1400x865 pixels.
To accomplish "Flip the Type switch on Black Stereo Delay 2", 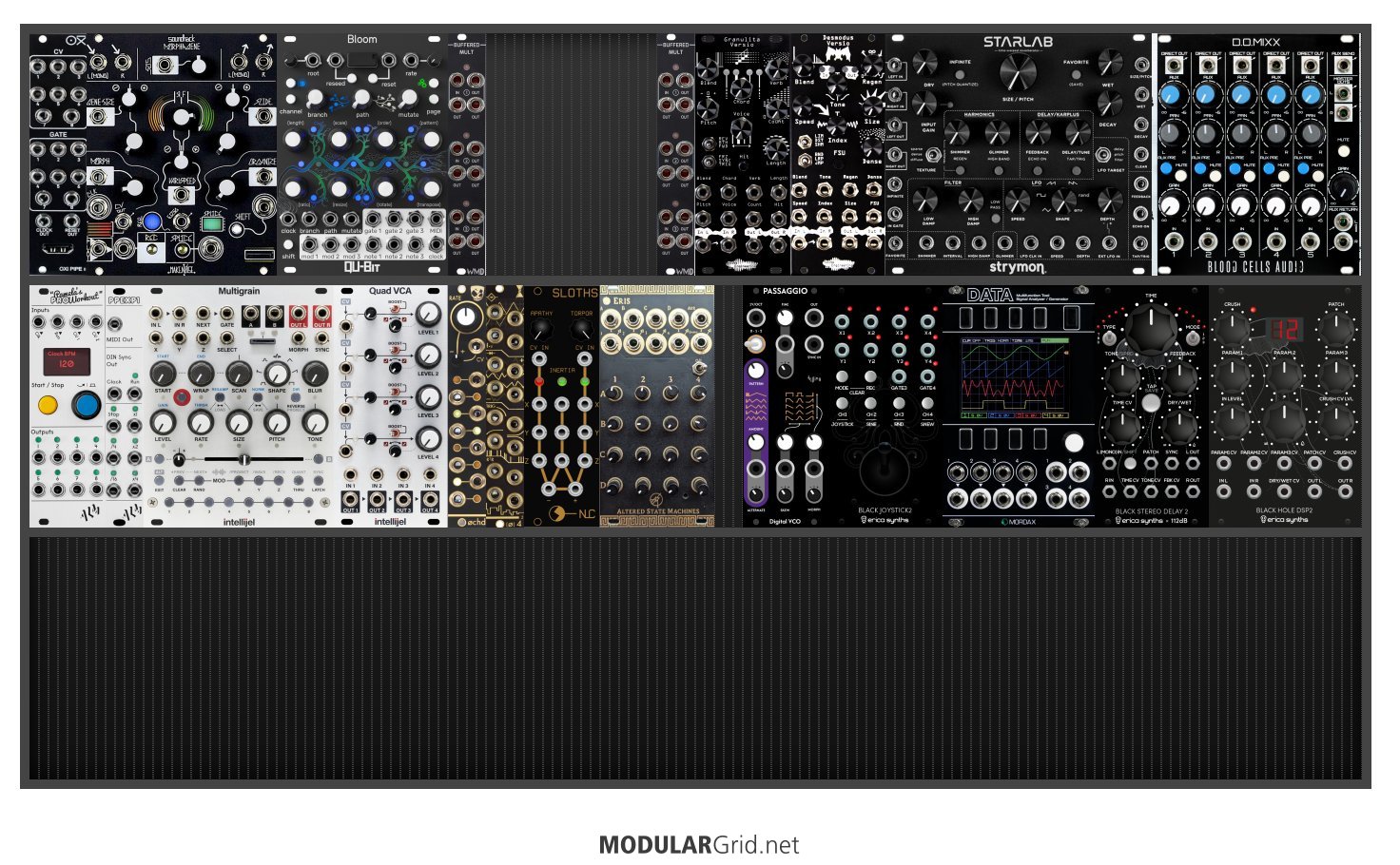I will [x=1109, y=338].
